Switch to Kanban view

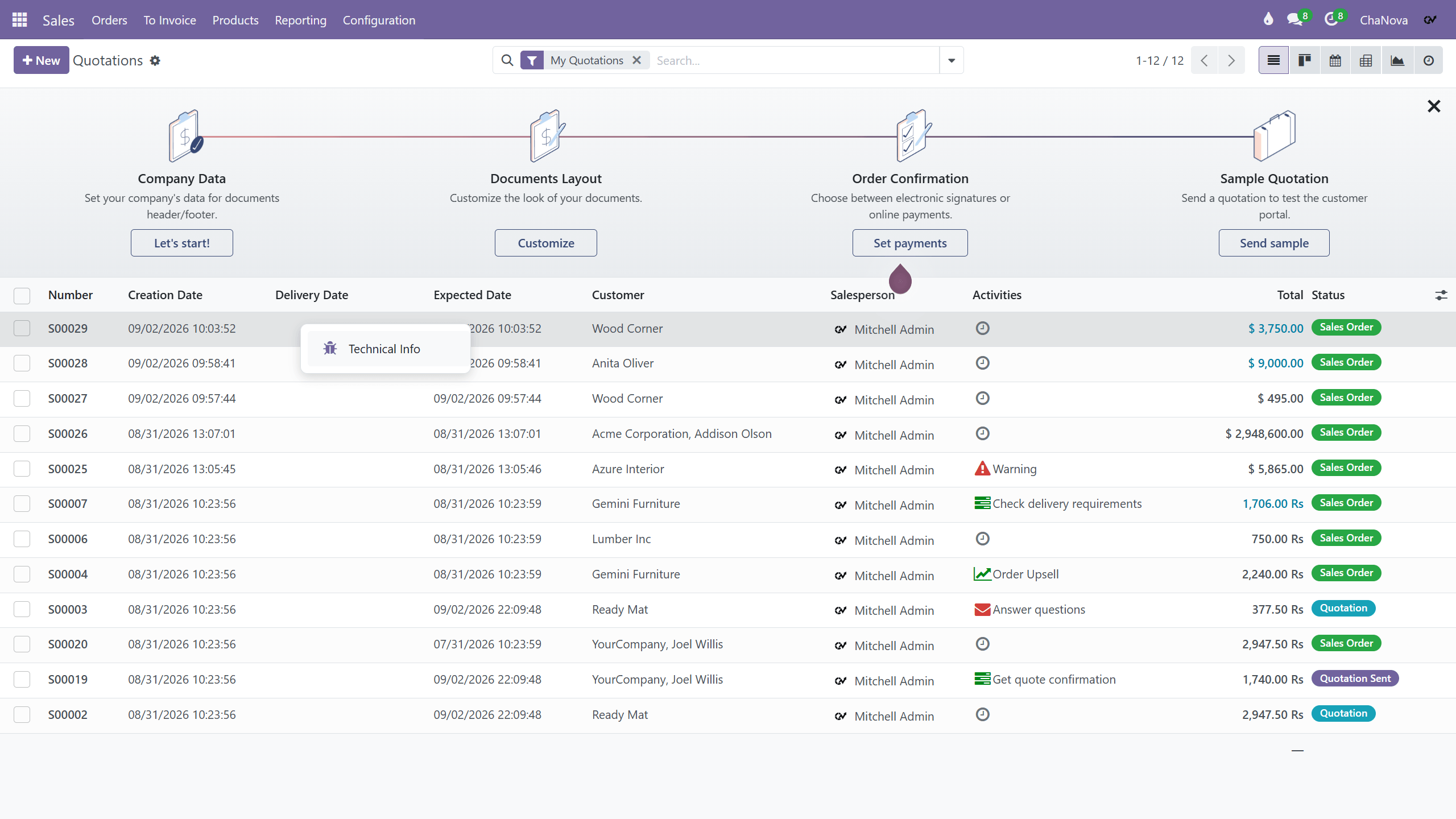(x=1305, y=60)
